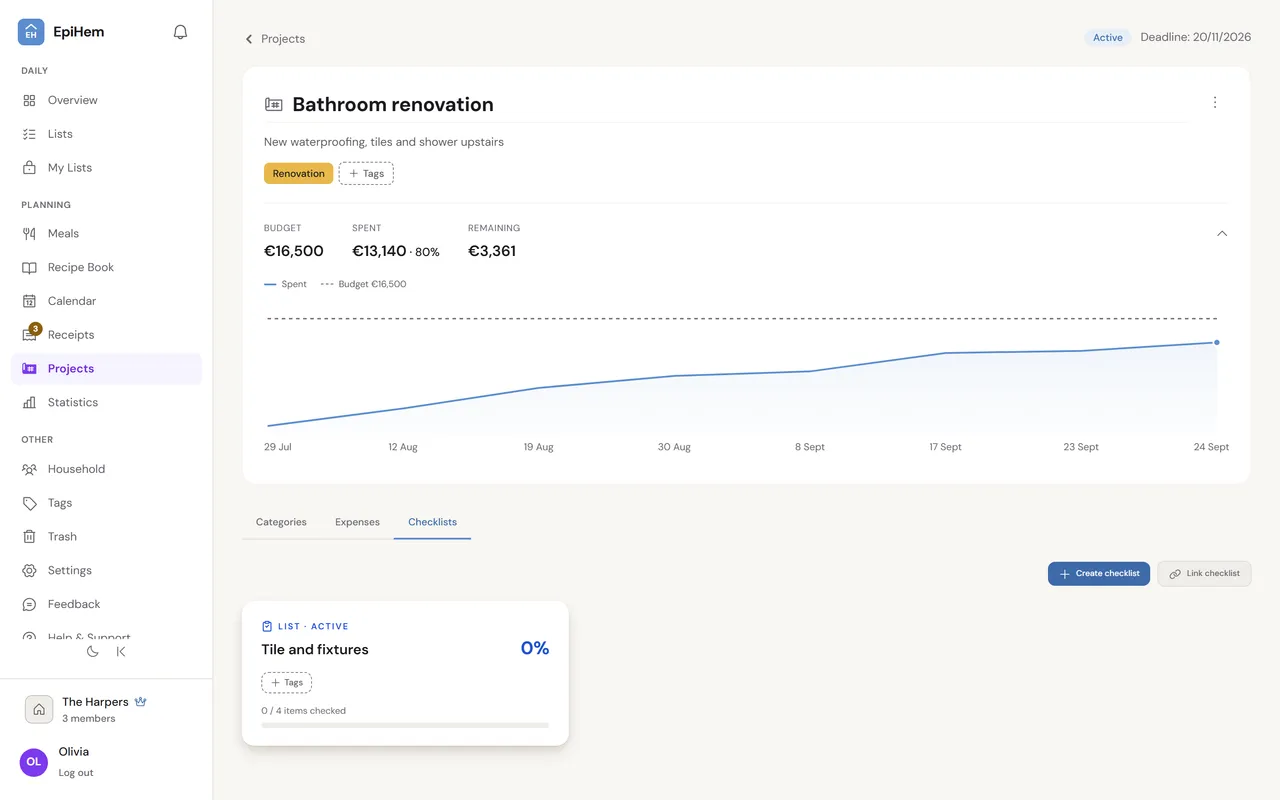The image size is (1280, 800).
Task: Collapse the sidebar with arrow icon
Action: (121, 651)
